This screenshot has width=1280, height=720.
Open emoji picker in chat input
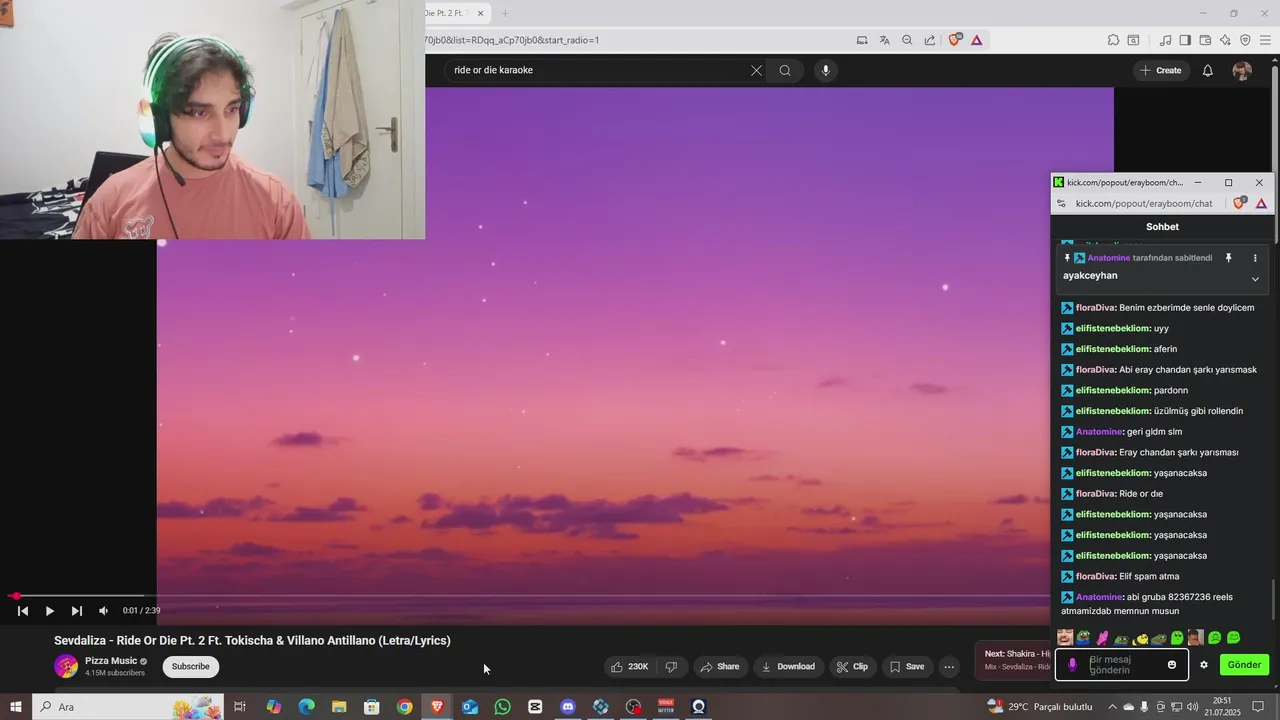click(x=1172, y=665)
